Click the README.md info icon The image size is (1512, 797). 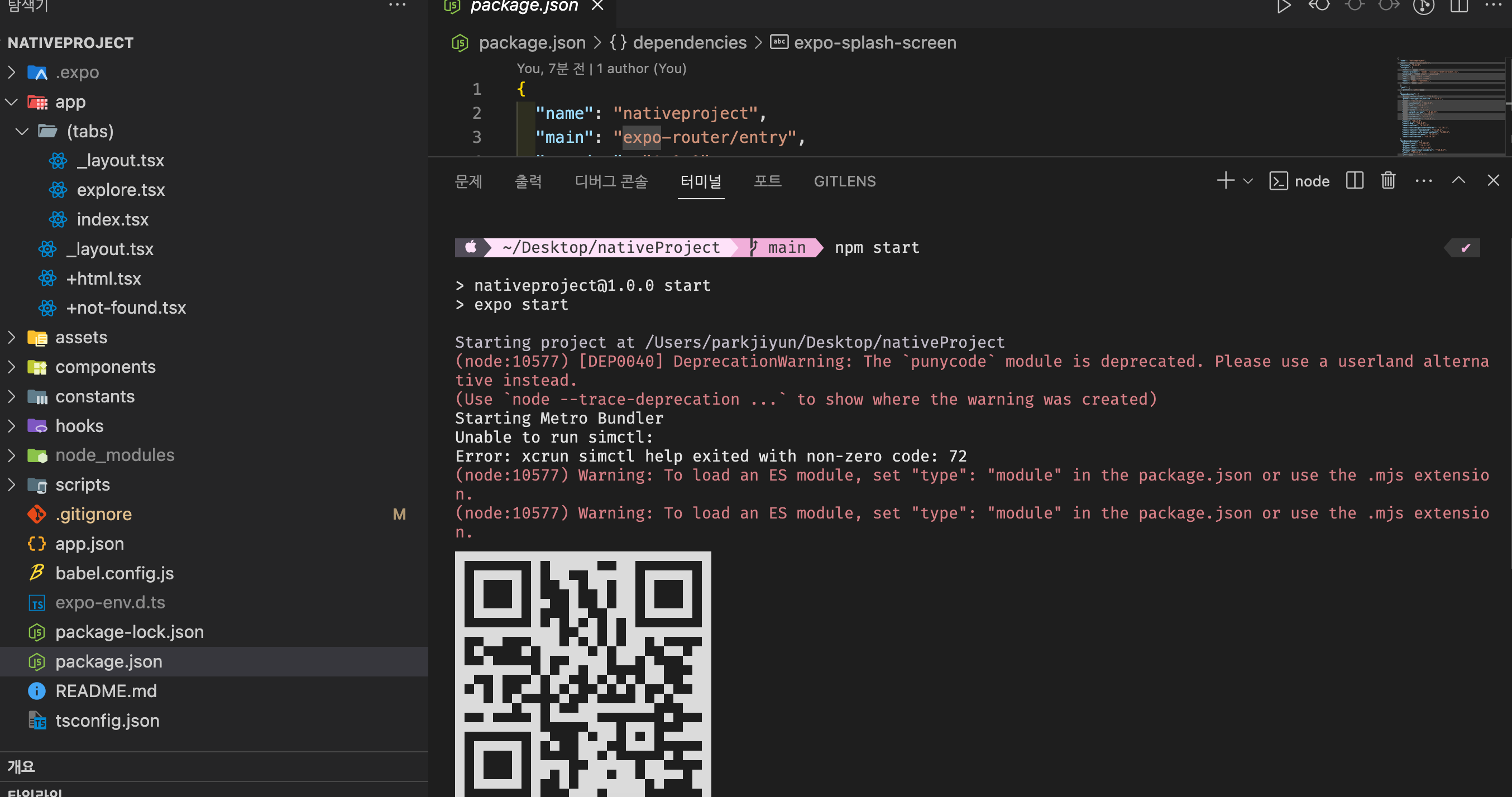point(36,691)
